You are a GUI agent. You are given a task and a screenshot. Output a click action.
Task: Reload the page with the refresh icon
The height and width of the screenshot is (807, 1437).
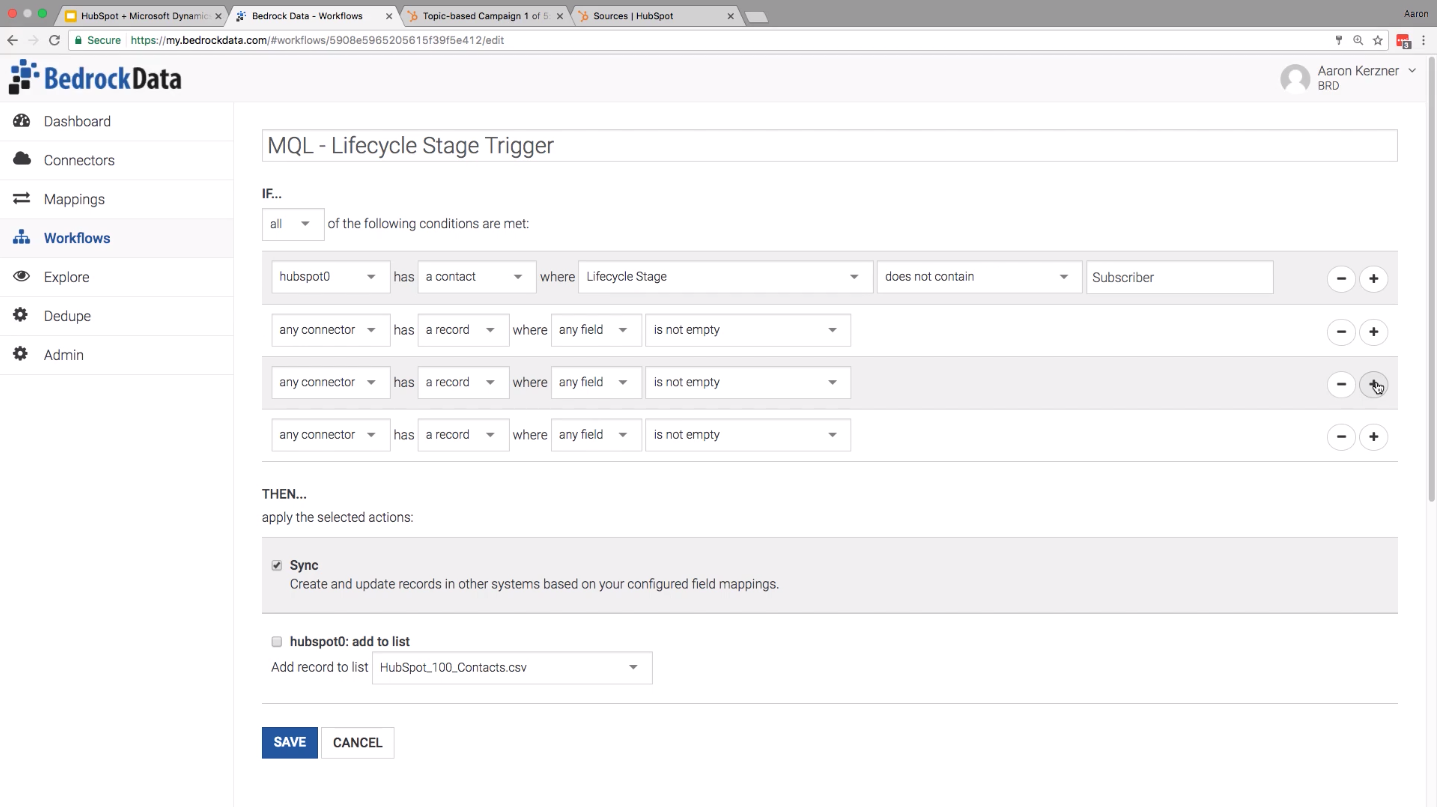pos(56,40)
